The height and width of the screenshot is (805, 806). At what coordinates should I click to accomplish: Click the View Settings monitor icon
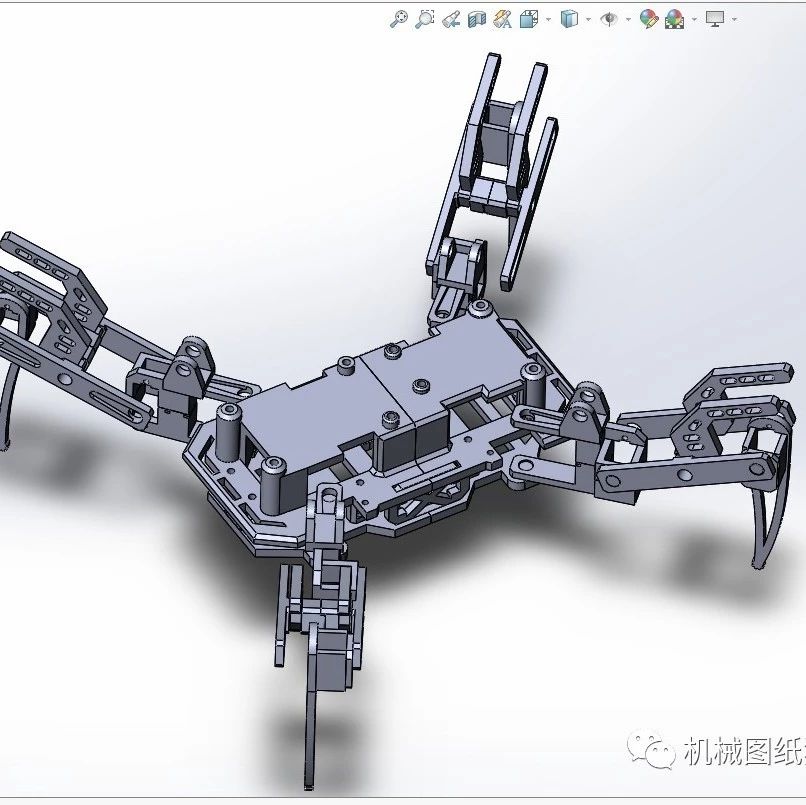(715, 19)
